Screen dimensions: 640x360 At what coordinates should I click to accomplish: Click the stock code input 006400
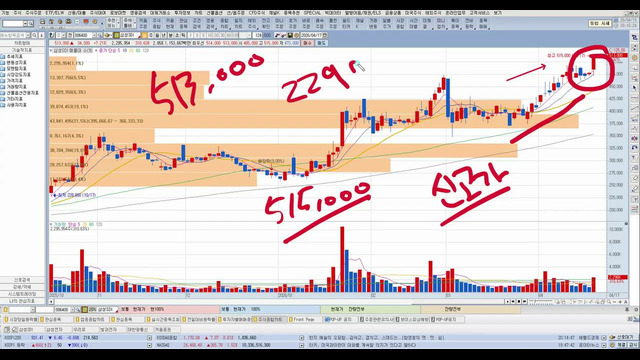coord(82,35)
